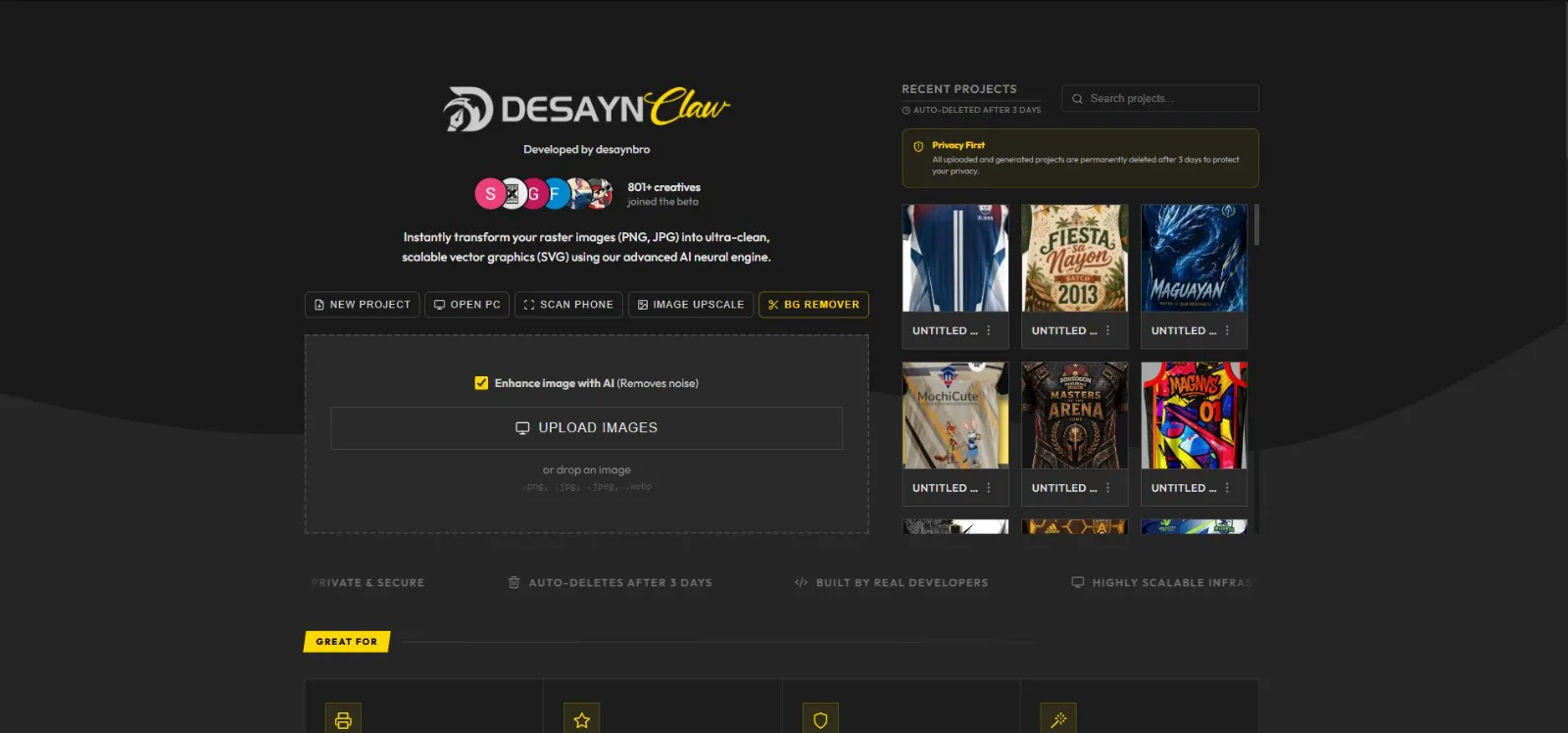This screenshot has width=1568, height=733.
Task: Open the Masters Arena project thumbnail
Action: 1075,415
